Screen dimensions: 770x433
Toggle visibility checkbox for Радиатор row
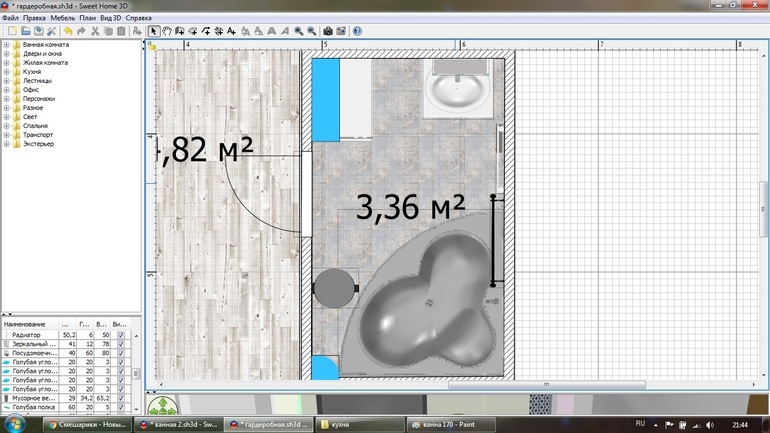pyautogui.click(x=121, y=335)
